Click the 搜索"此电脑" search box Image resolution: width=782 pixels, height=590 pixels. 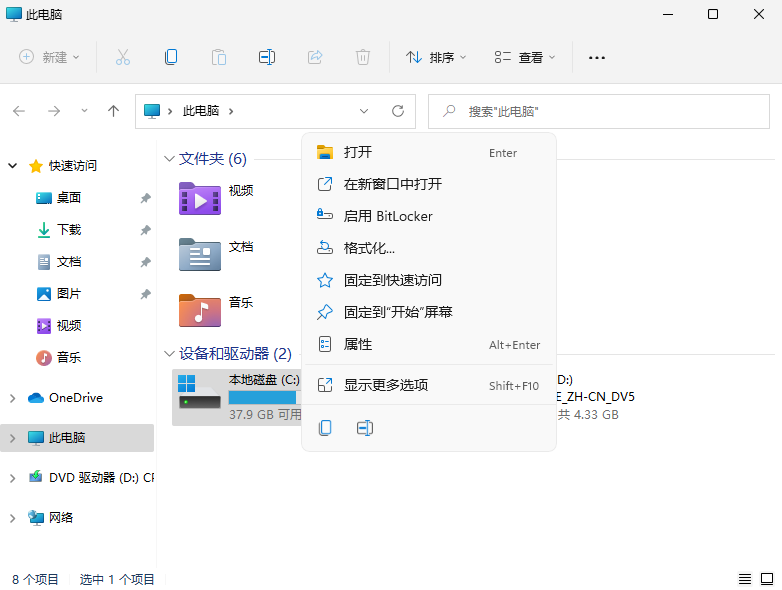[x=600, y=111]
